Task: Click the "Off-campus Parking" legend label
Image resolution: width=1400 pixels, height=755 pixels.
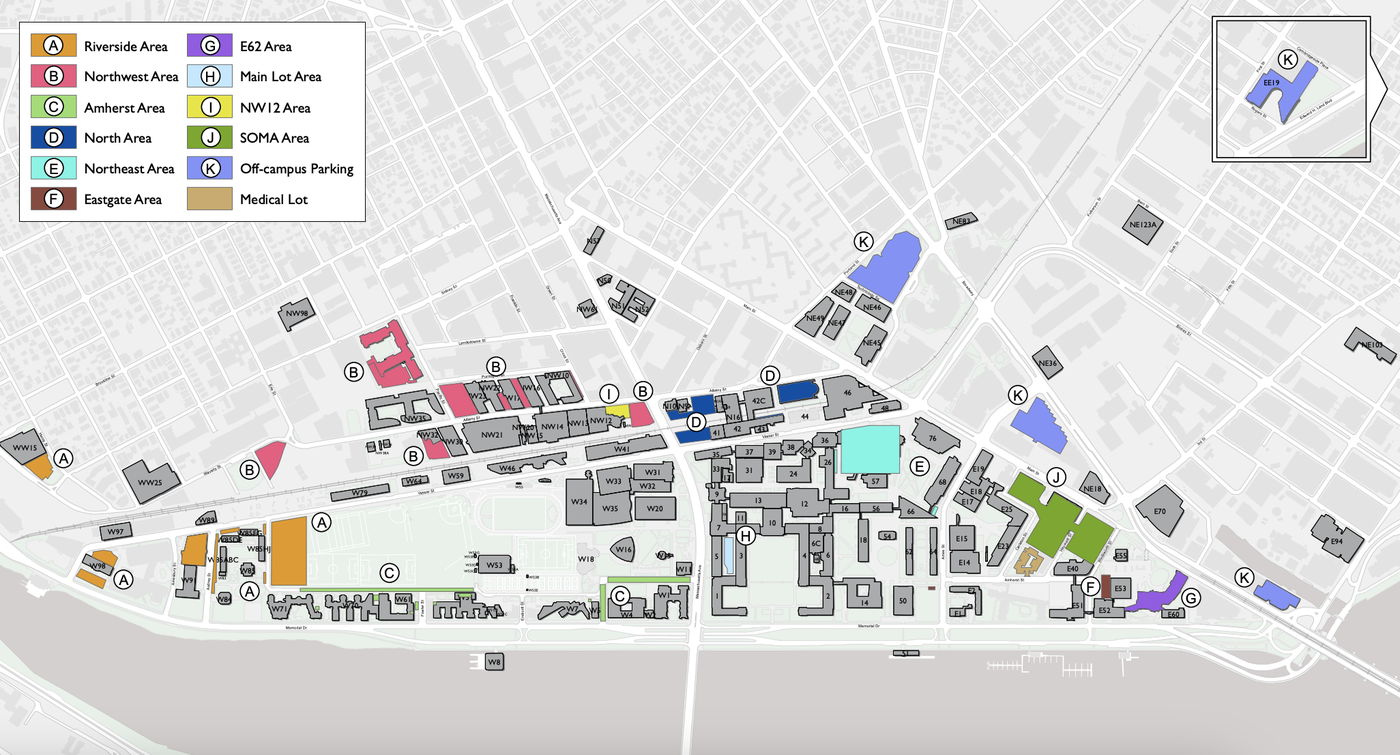Action: click(x=297, y=169)
